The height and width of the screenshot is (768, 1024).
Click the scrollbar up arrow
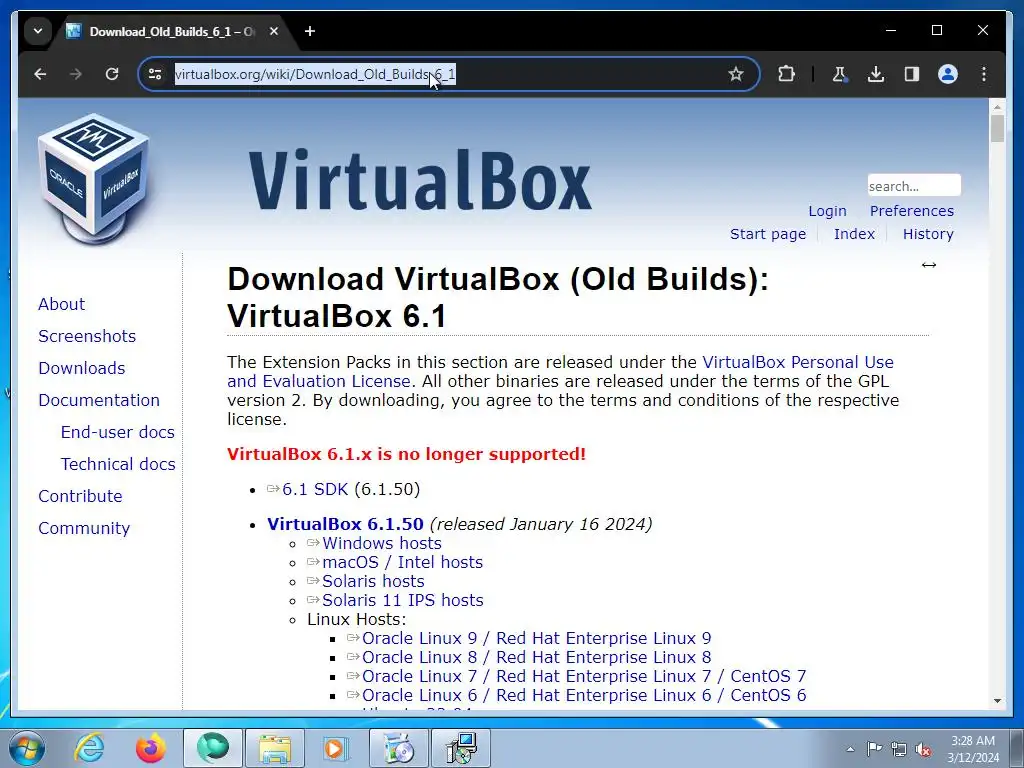(997, 106)
